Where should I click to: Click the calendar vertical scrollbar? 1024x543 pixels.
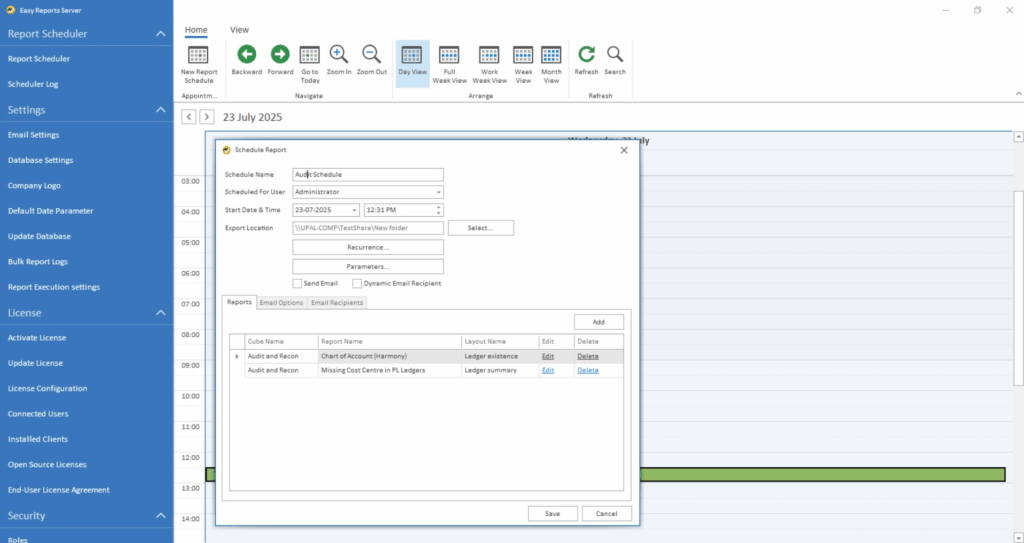(1018, 288)
